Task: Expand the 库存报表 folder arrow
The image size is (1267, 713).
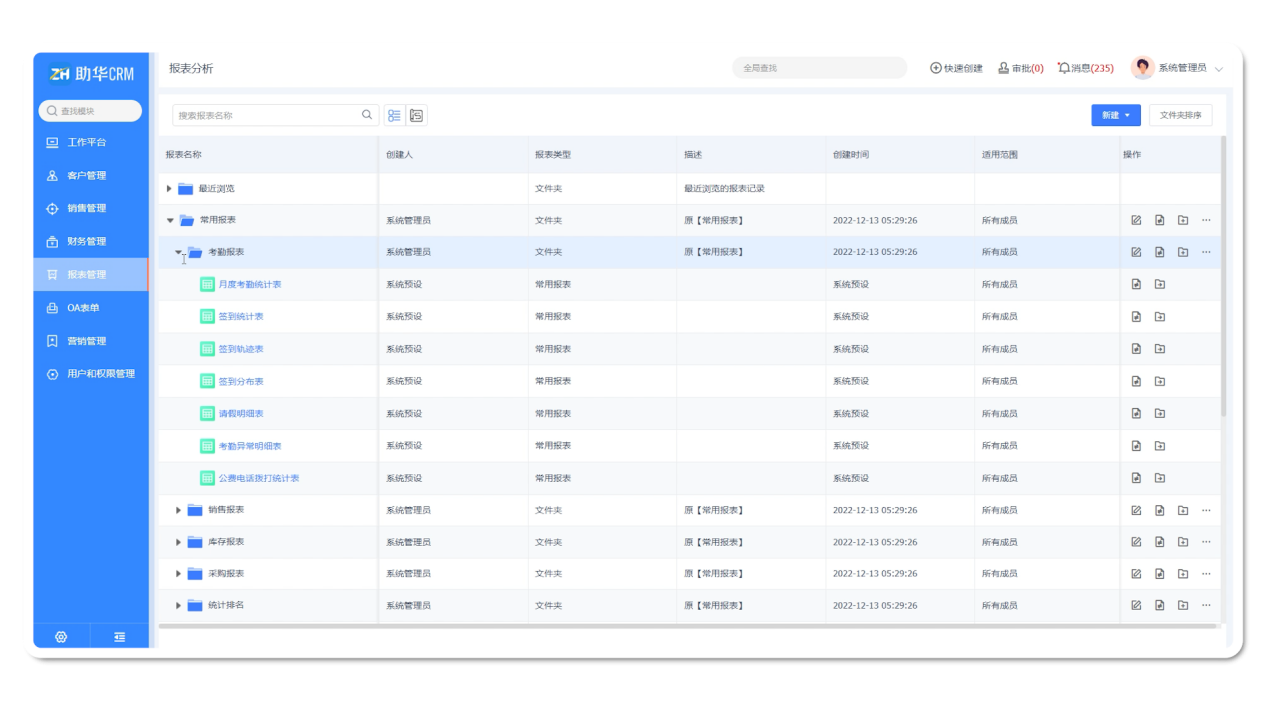Action: (x=179, y=542)
